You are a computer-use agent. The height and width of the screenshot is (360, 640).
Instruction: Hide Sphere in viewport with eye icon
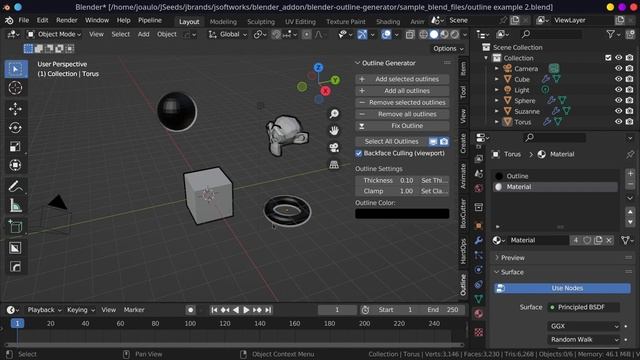(619, 100)
